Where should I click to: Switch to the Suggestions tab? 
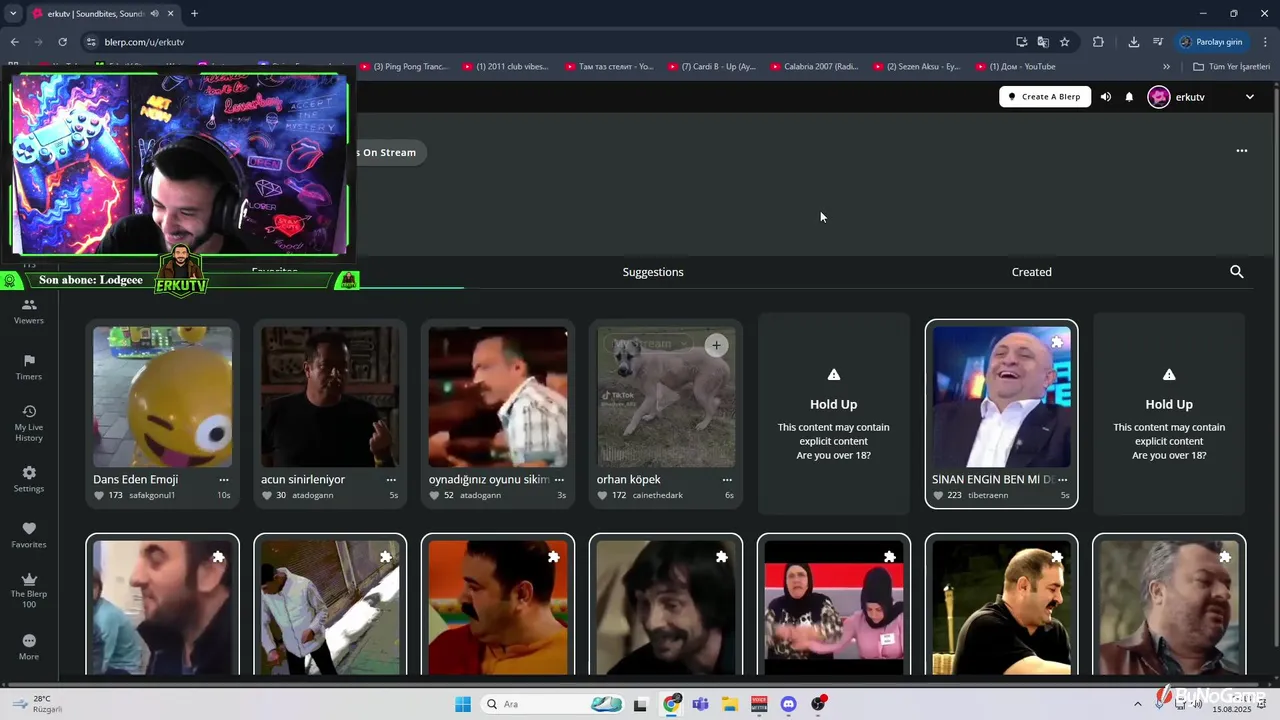coord(653,272)
